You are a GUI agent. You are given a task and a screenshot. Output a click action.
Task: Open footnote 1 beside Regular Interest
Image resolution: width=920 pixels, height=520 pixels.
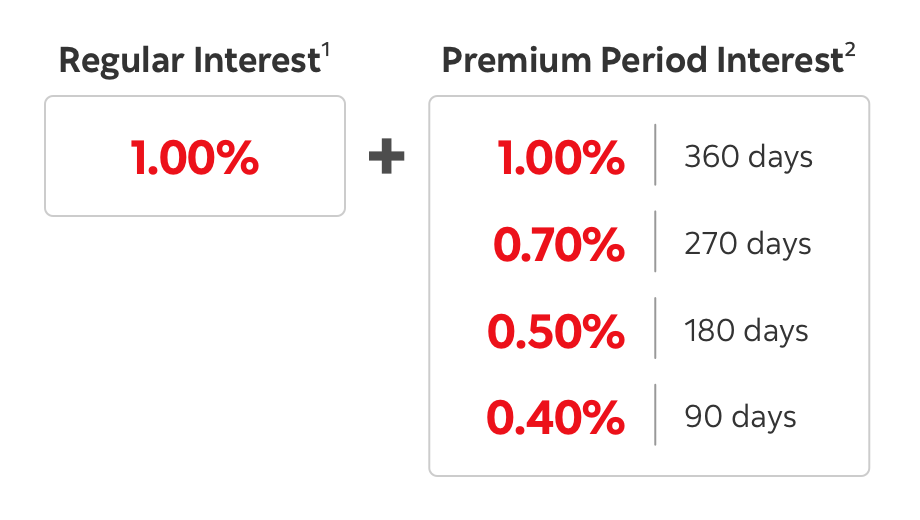325,52
